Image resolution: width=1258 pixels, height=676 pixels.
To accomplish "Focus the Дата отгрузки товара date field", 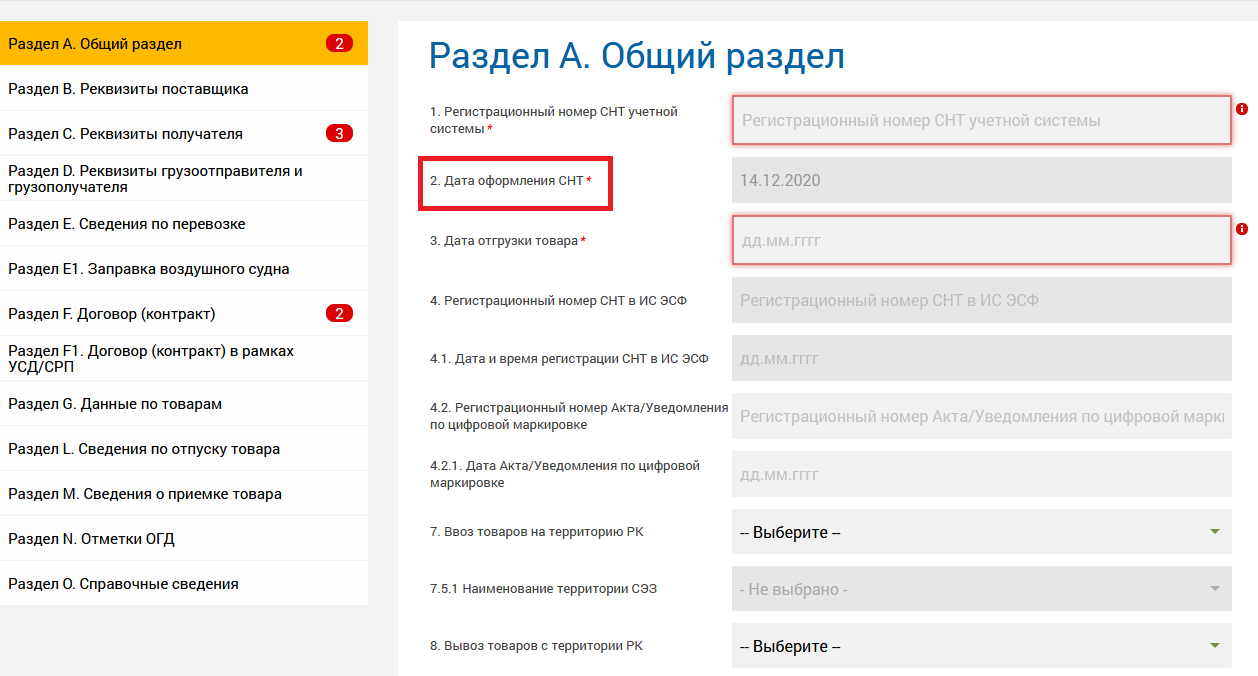I will [x=982, y=240].
